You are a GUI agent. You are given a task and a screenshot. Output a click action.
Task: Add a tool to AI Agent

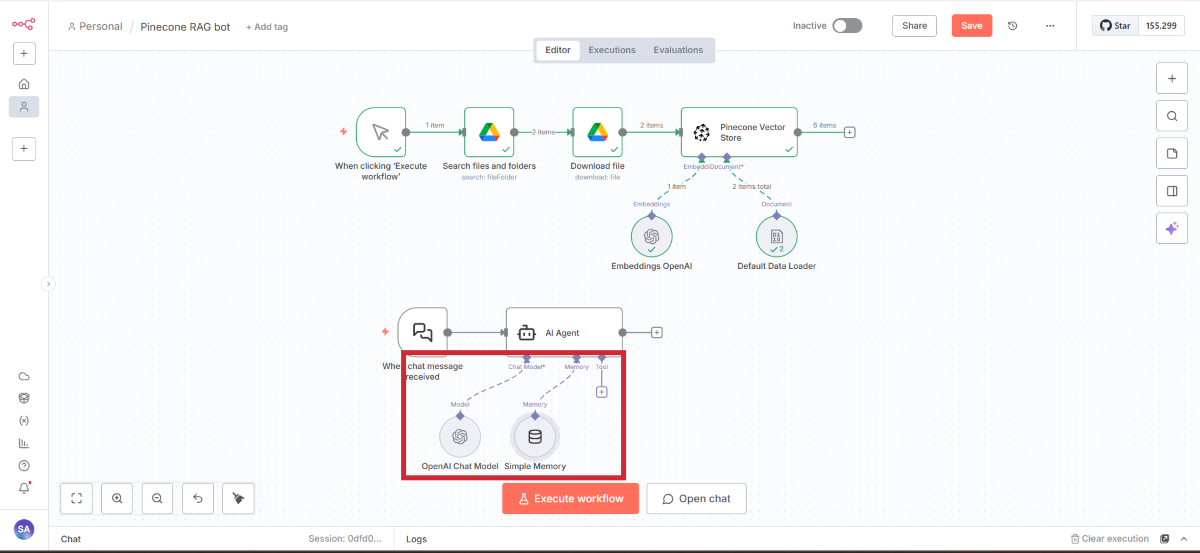click(x=601, y=392)
